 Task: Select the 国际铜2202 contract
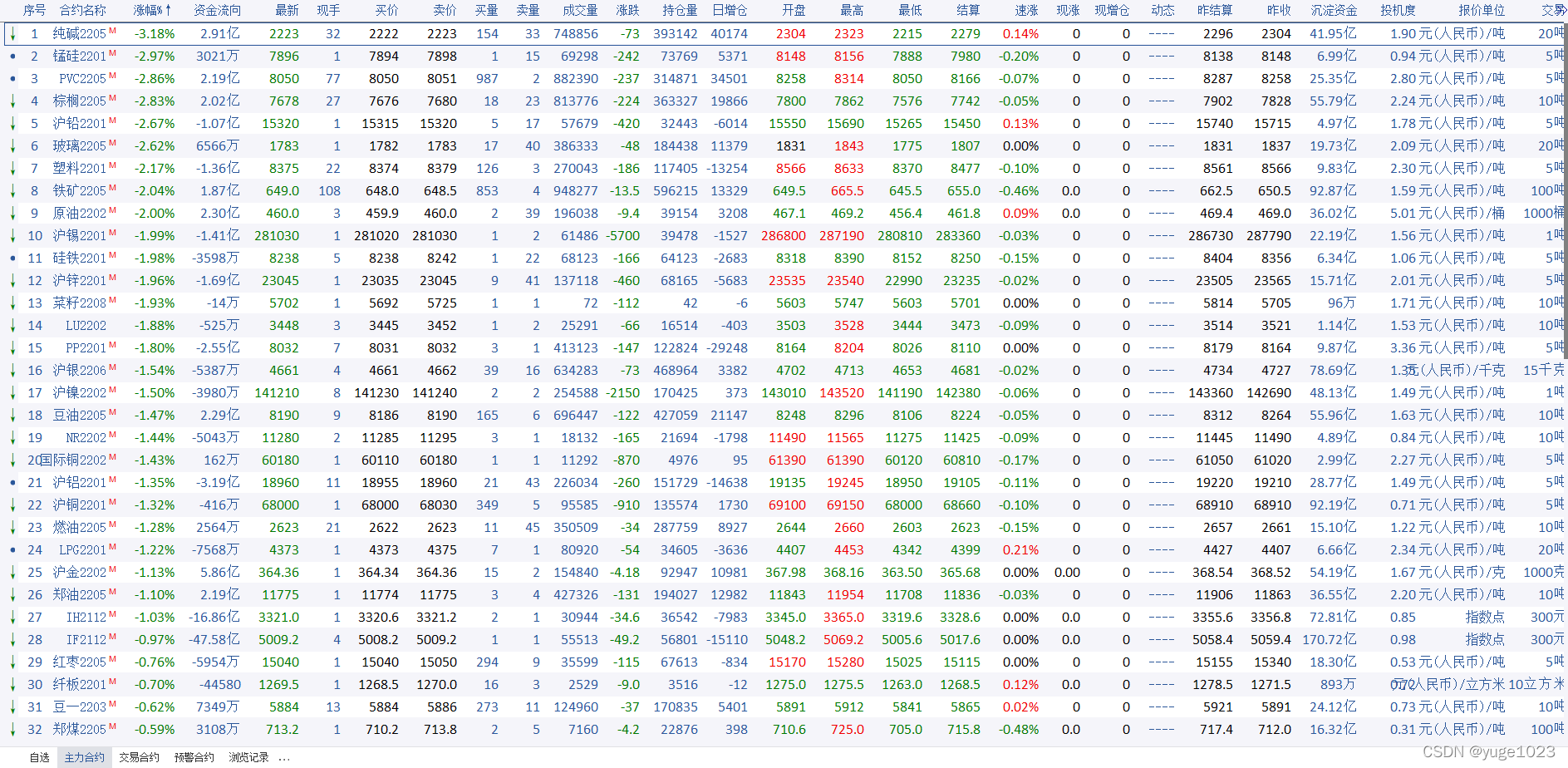(x=73, y=460)
